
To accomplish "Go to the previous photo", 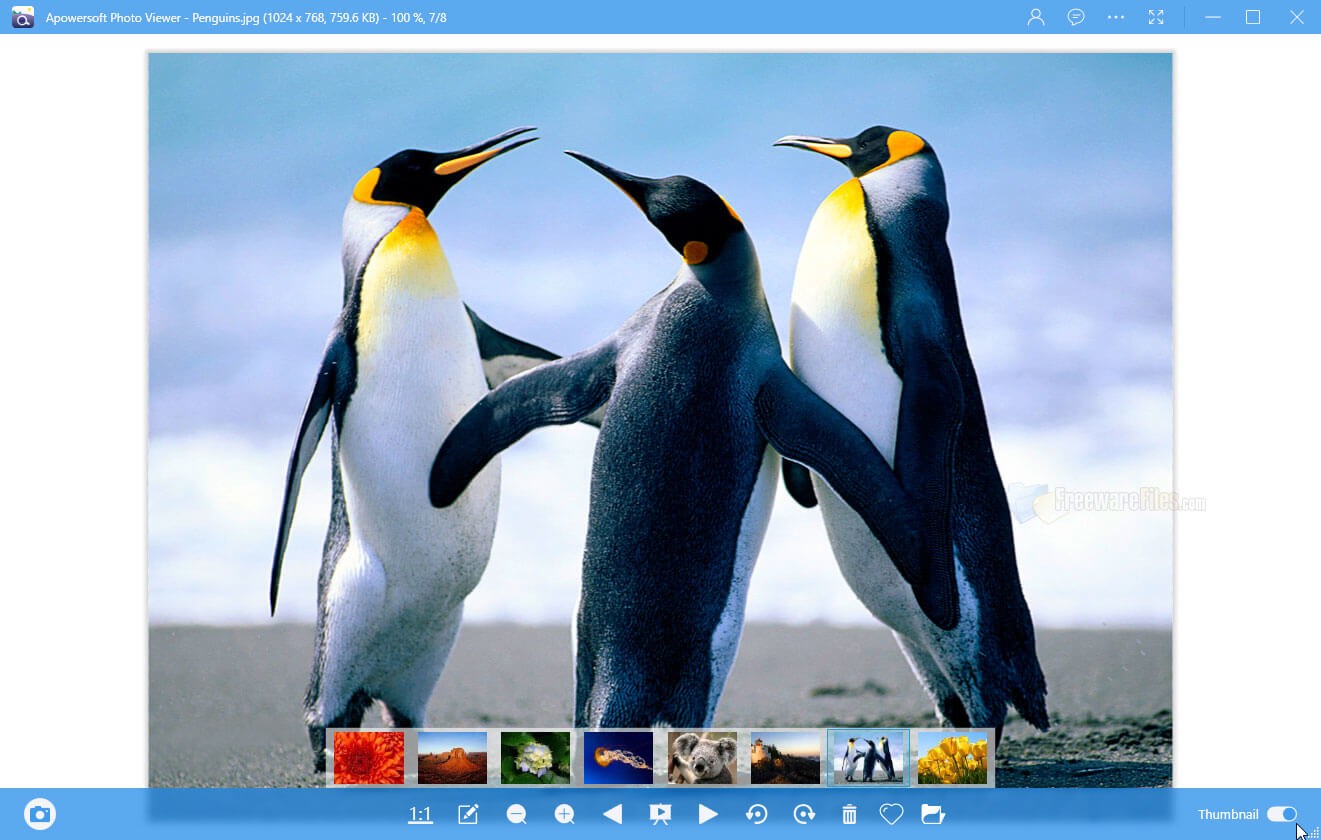I will pos(613,814).
